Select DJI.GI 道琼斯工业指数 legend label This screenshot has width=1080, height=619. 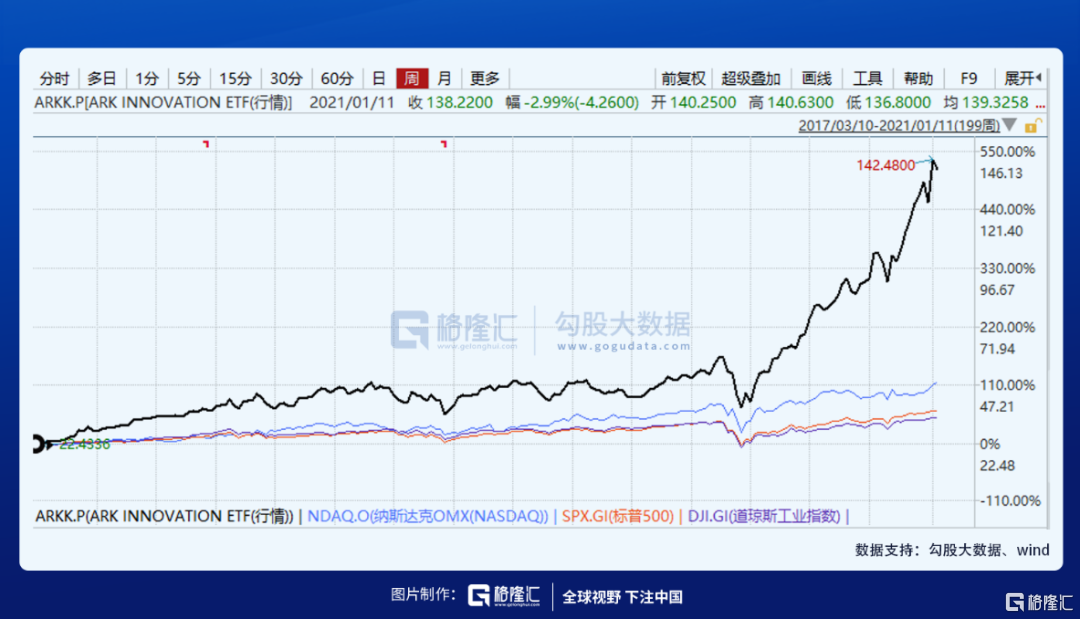click(764, 516)
